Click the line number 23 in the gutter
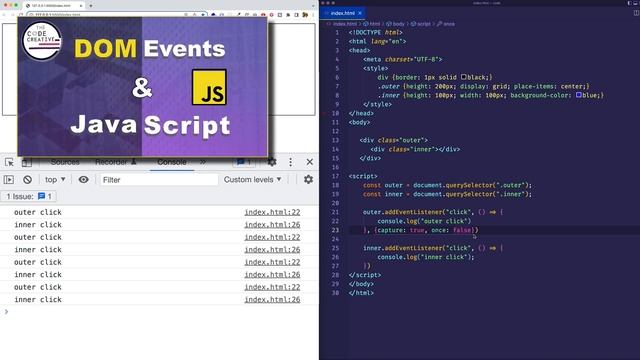Viewport: 640px width, 360px height. tap(336, 230)
